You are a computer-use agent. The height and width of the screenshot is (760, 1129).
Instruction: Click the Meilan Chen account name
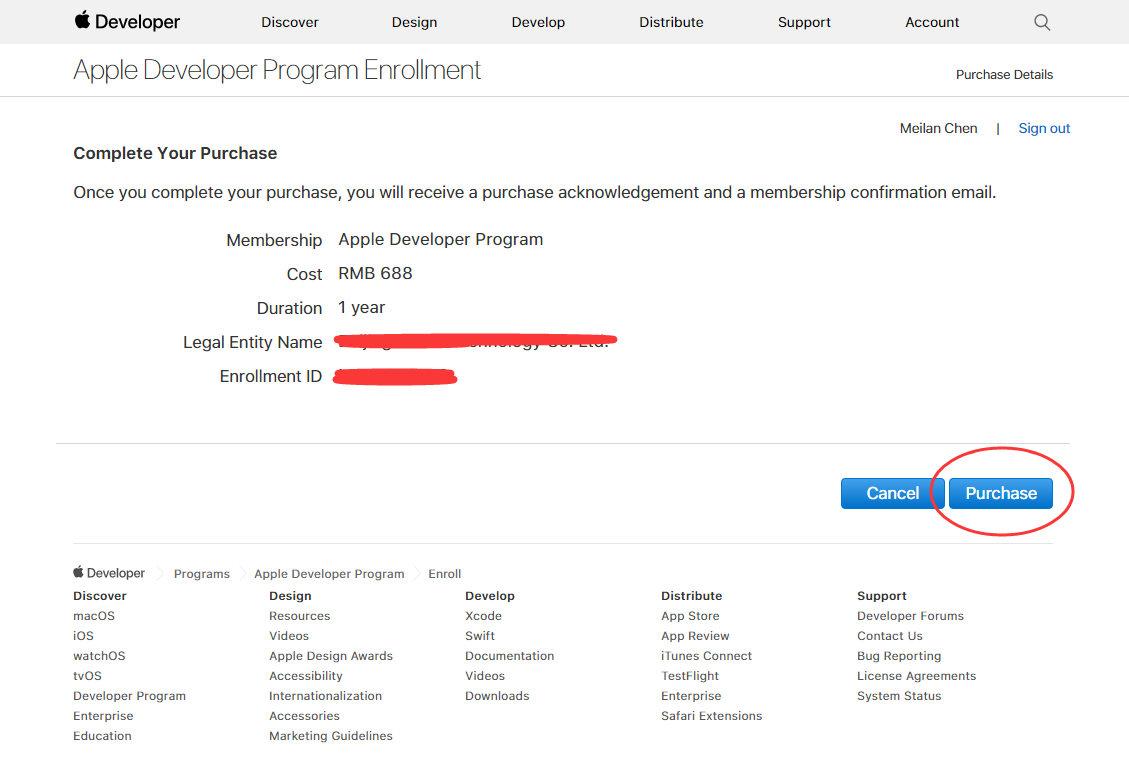point(938,128)
